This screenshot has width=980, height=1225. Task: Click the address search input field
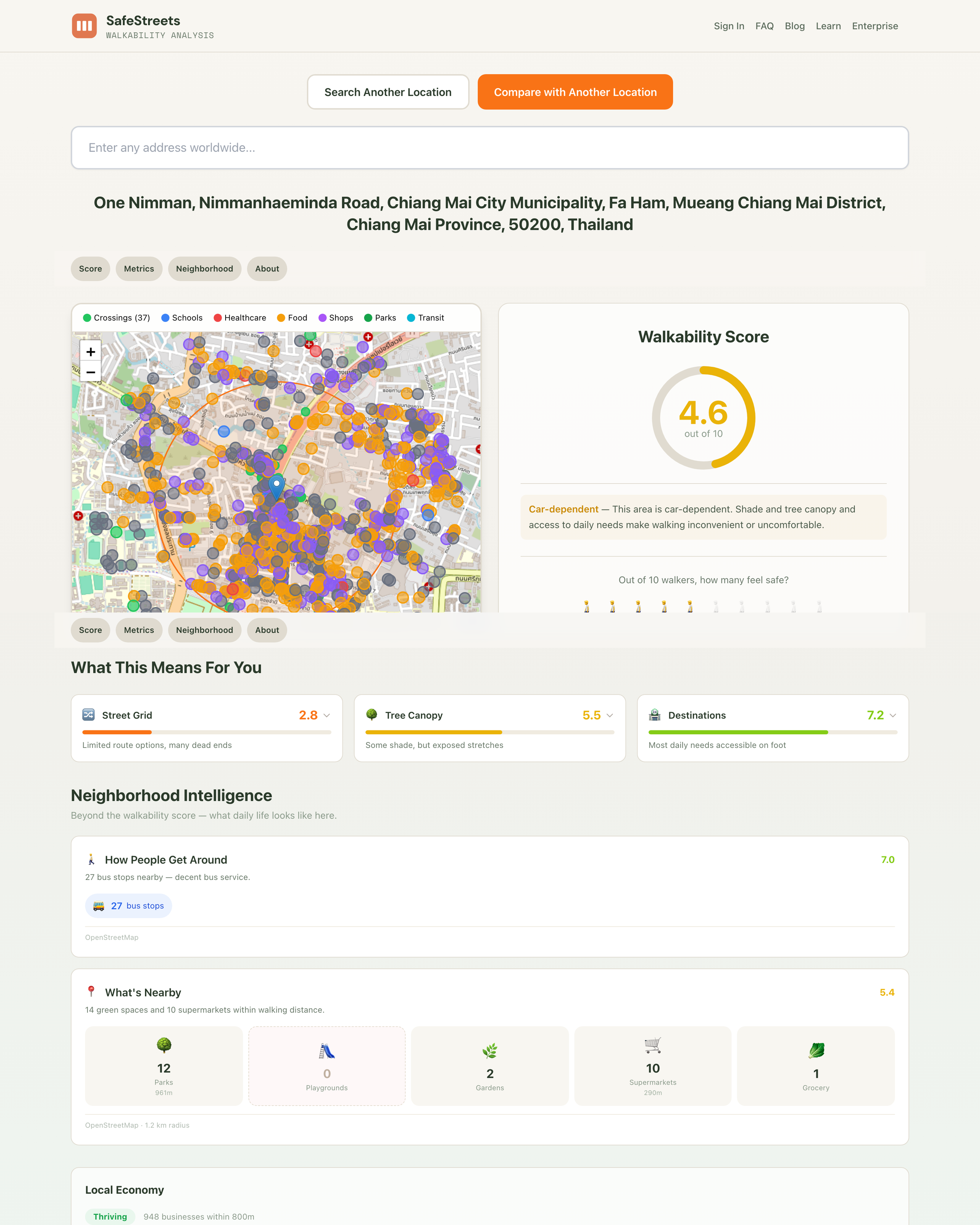(490, 148)
